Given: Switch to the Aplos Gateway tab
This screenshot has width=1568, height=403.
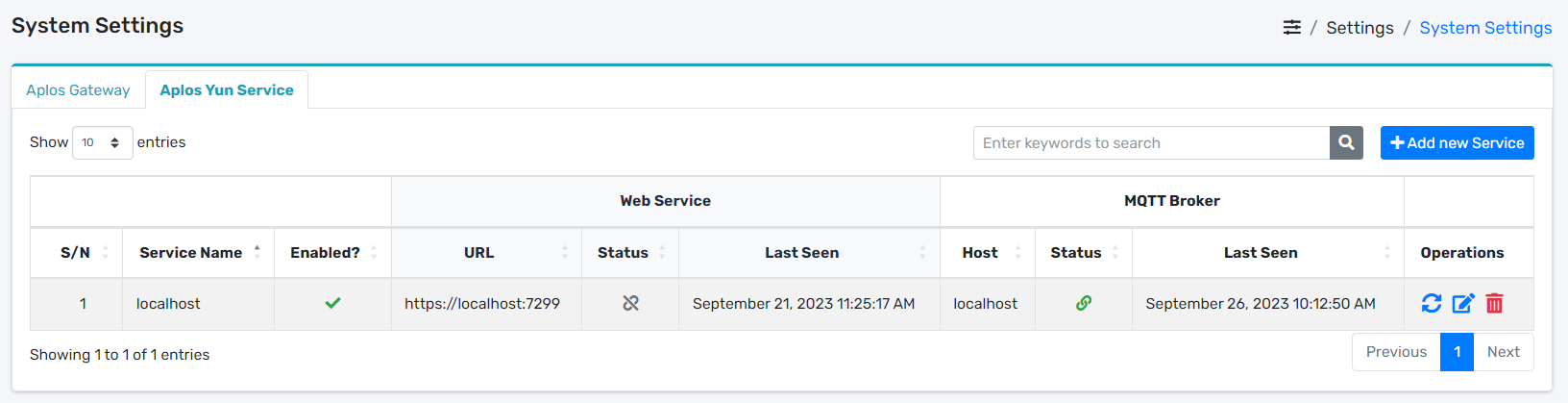Looking at the screenshot, I should pos(78,90).
